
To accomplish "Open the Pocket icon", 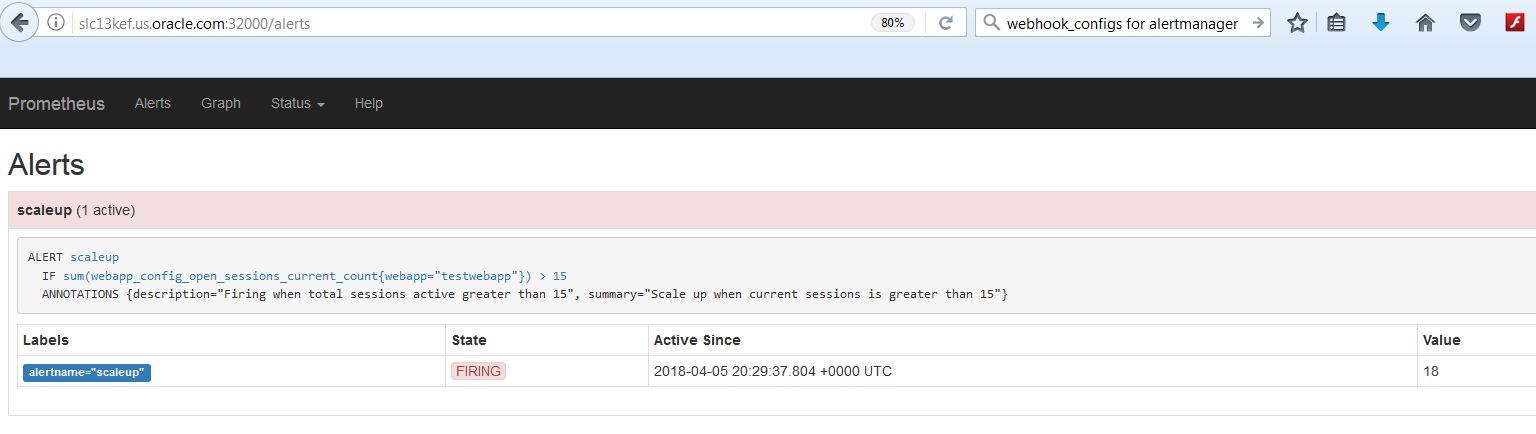I will click(x=1470, y=23).
